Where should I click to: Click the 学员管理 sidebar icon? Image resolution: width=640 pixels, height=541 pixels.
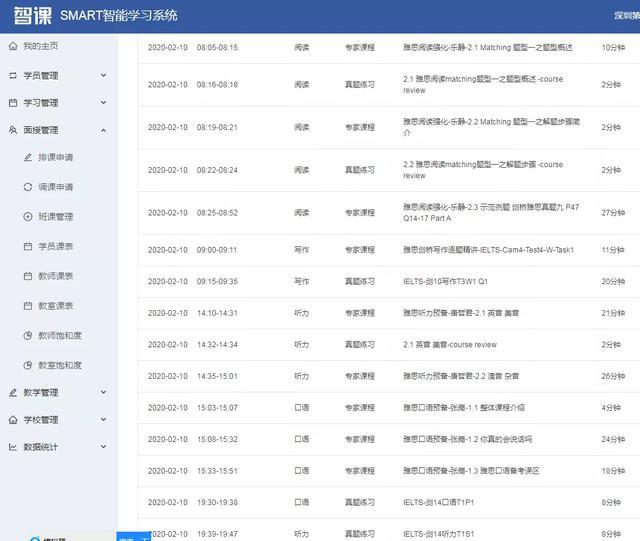12,76
